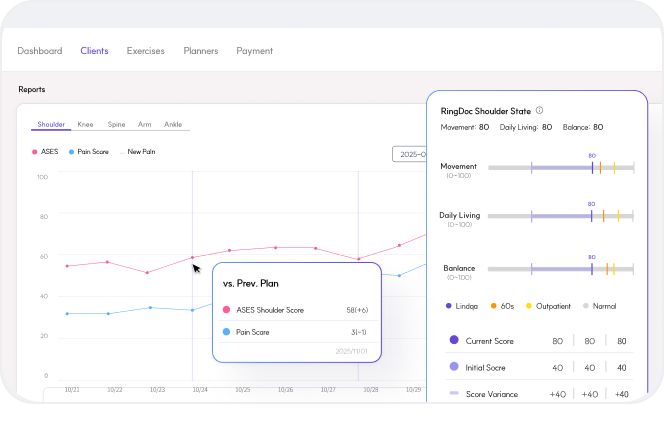Image resolution: width=664 pixels, height=423 pixels.
Task: Toggle the ASES legend series
Action: 45,152
